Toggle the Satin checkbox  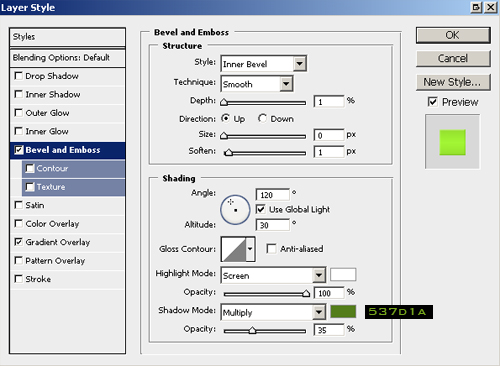[x=18, y=205]
